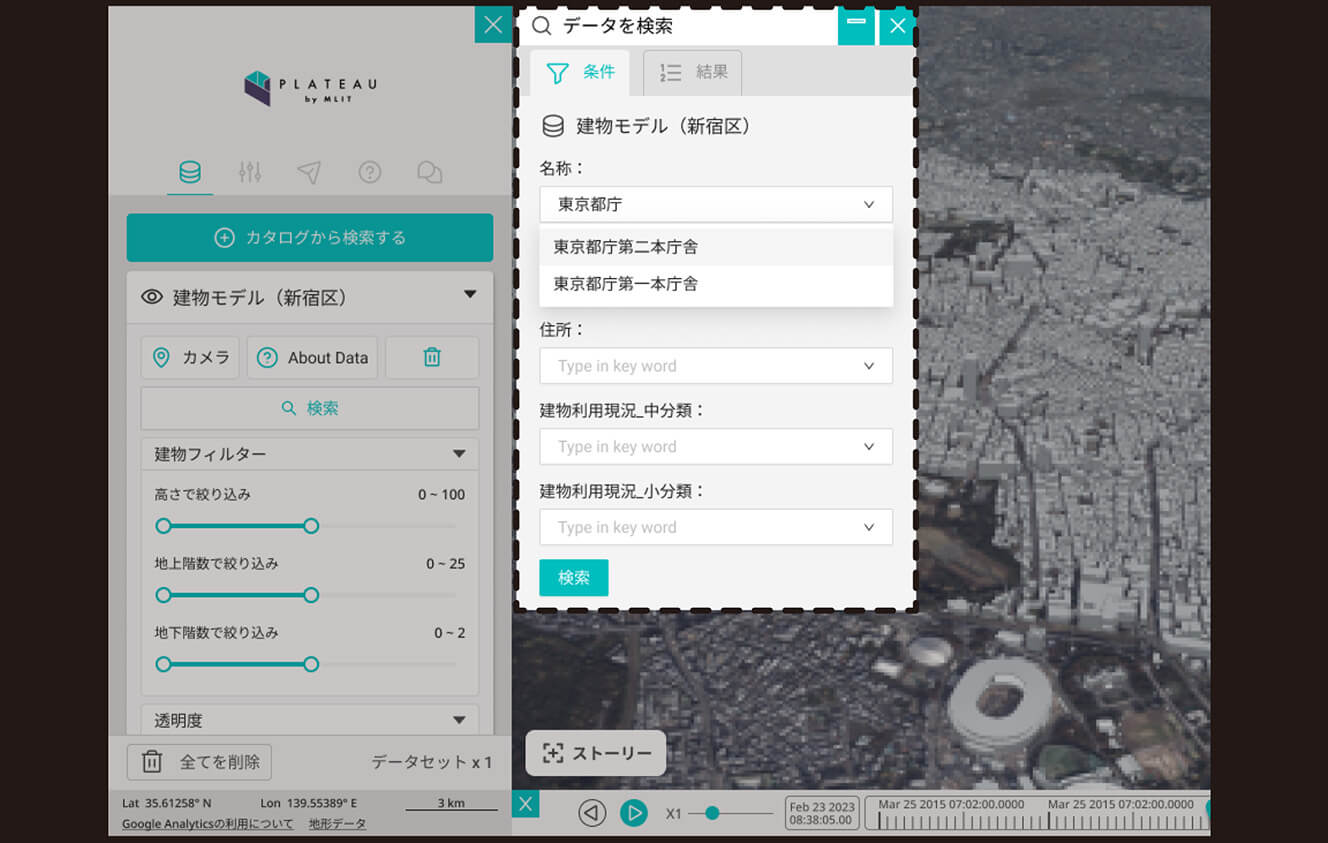Click the database icon beside 建物モデル（新宿区） heading

(x=553, y=126)
